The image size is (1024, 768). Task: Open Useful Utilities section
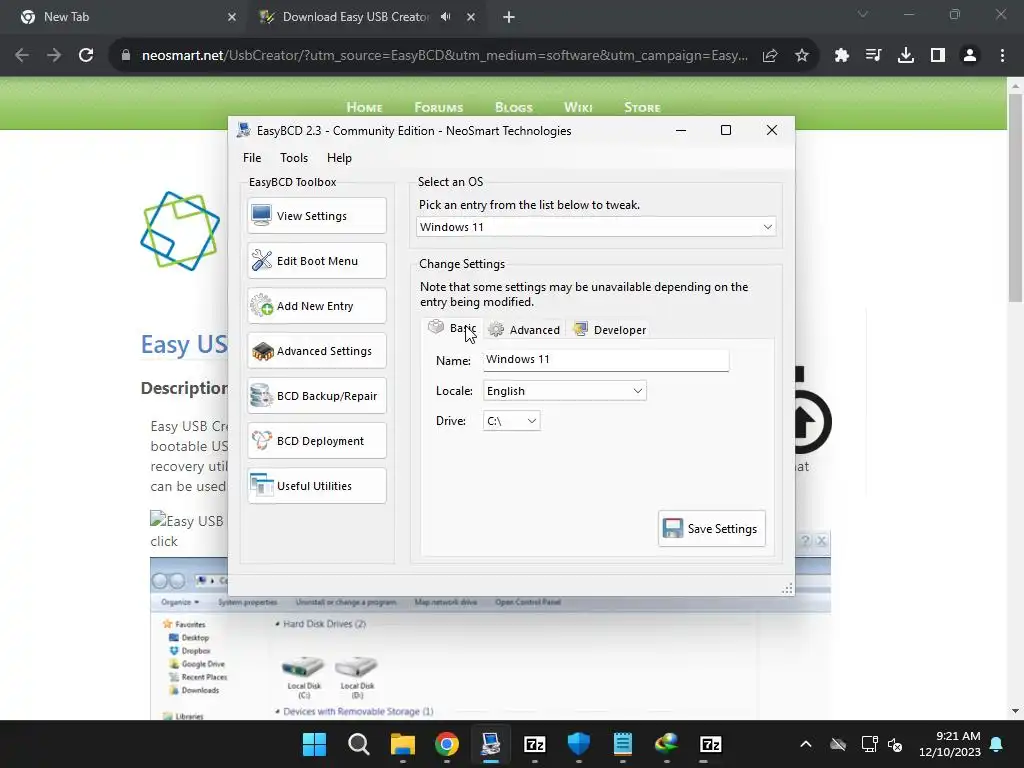tap(317, 486)
